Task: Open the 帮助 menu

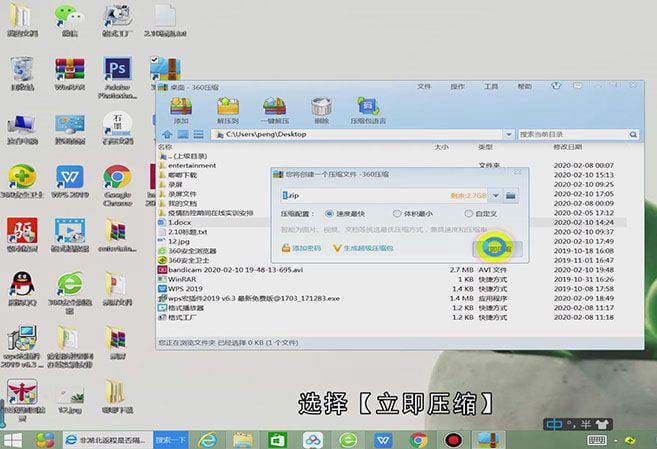Action: coord(524,86)
